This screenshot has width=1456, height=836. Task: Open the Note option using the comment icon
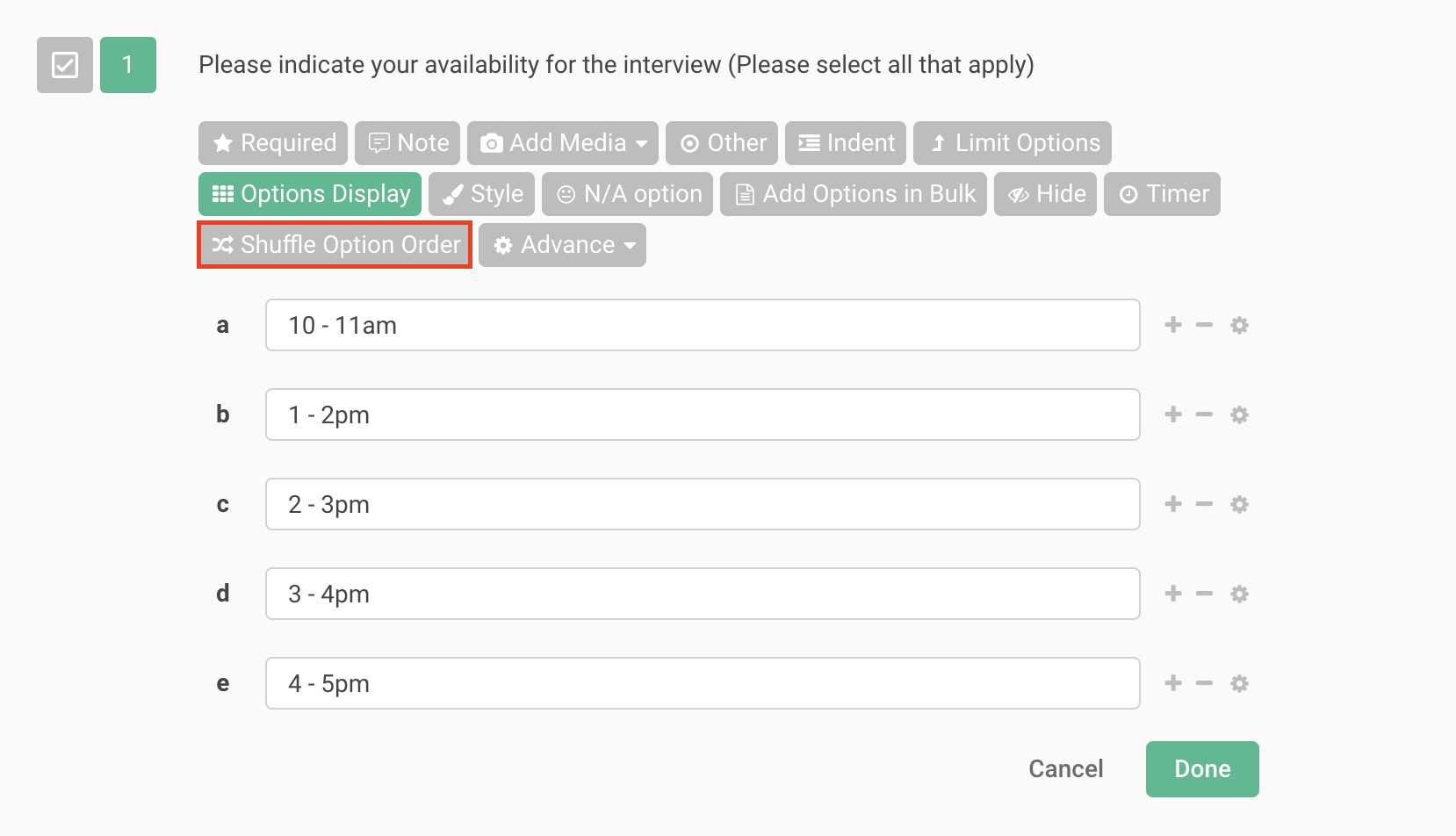click(381, 142)
